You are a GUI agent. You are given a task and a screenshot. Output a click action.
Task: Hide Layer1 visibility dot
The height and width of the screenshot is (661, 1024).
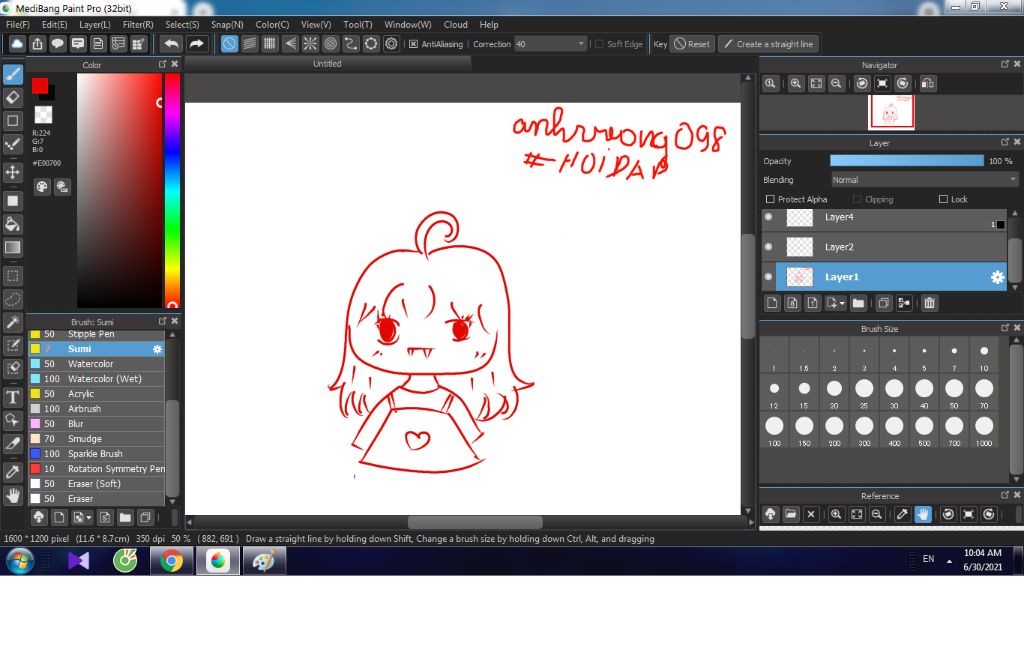tap(769, 277)
